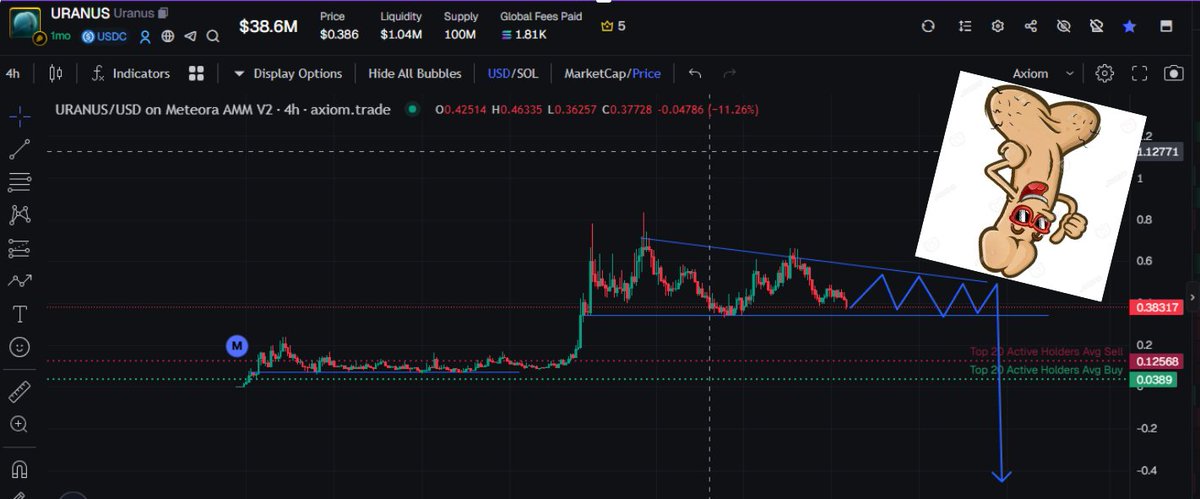The height and width of the screenshot is (499, 1200).
Task: Undo the last chart action
Action: 695,73
